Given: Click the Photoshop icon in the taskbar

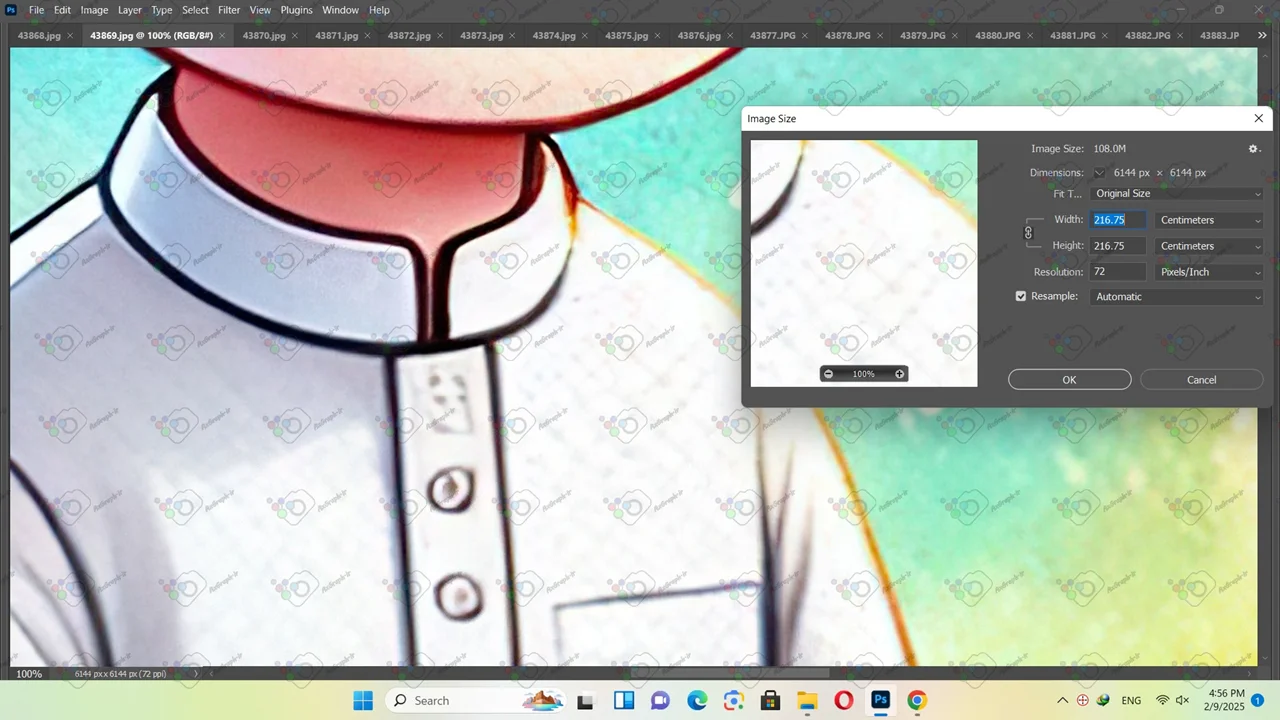Looking at the screenshot, I should pos(880,700).
